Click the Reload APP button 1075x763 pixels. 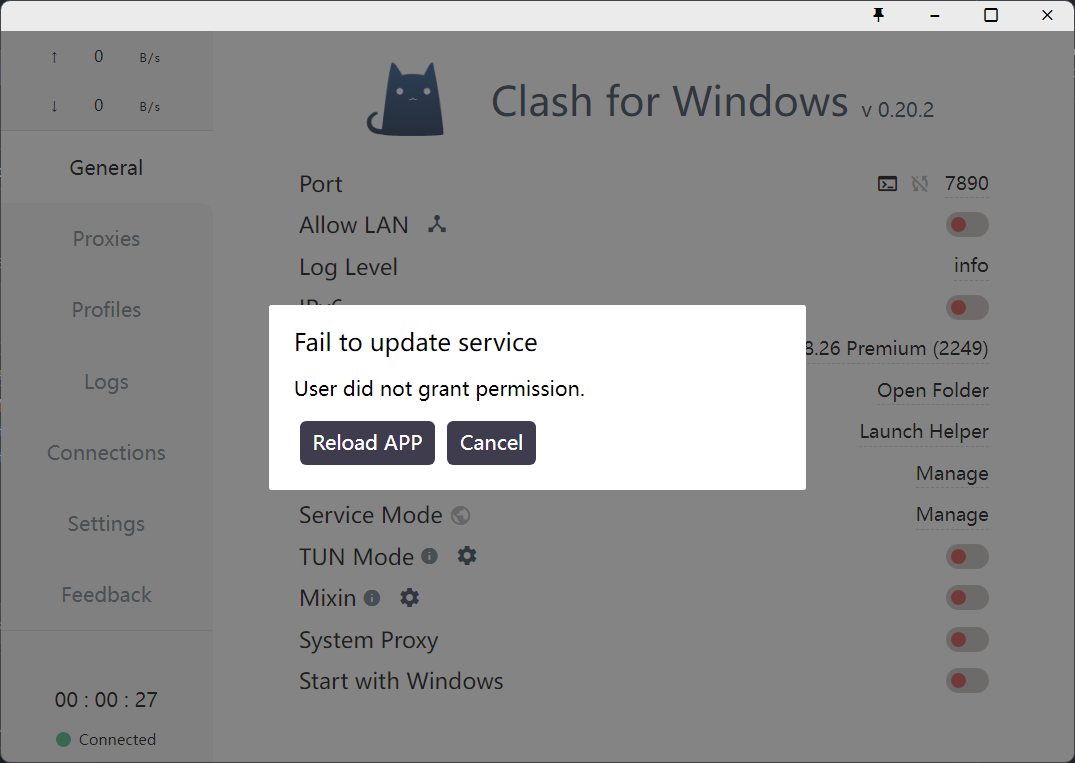point(367,443)
